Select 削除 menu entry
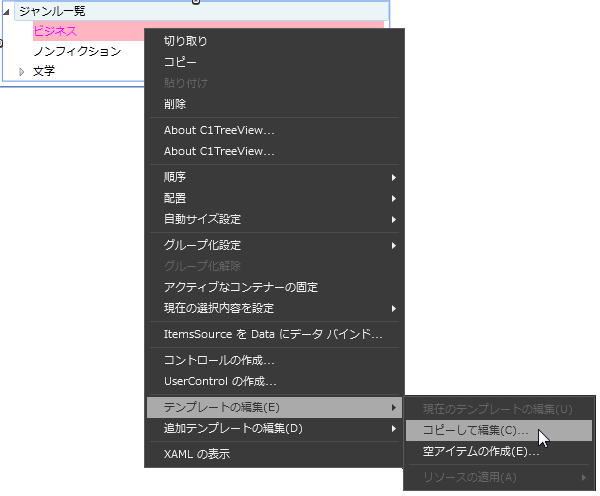This screenshot has height=496, width=600. [x=175, y=104]
